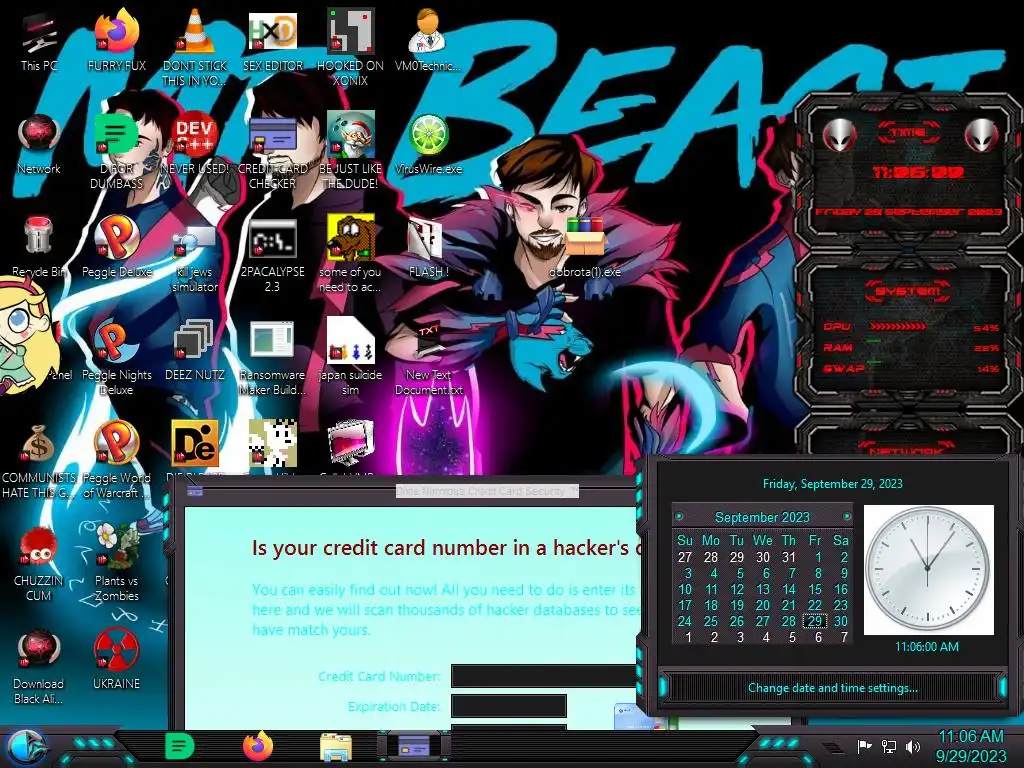Open the Action Center flag tray icon
The width and height of the screenshot is (1024, 768).
[864, 746]
